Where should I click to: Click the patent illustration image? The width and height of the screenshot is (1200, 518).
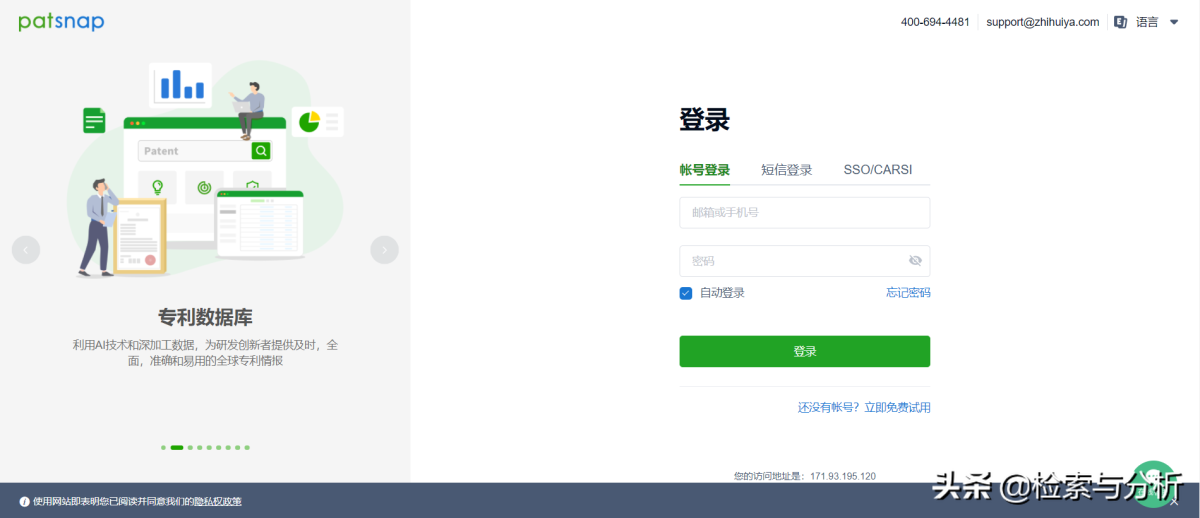tap(205, 170)
